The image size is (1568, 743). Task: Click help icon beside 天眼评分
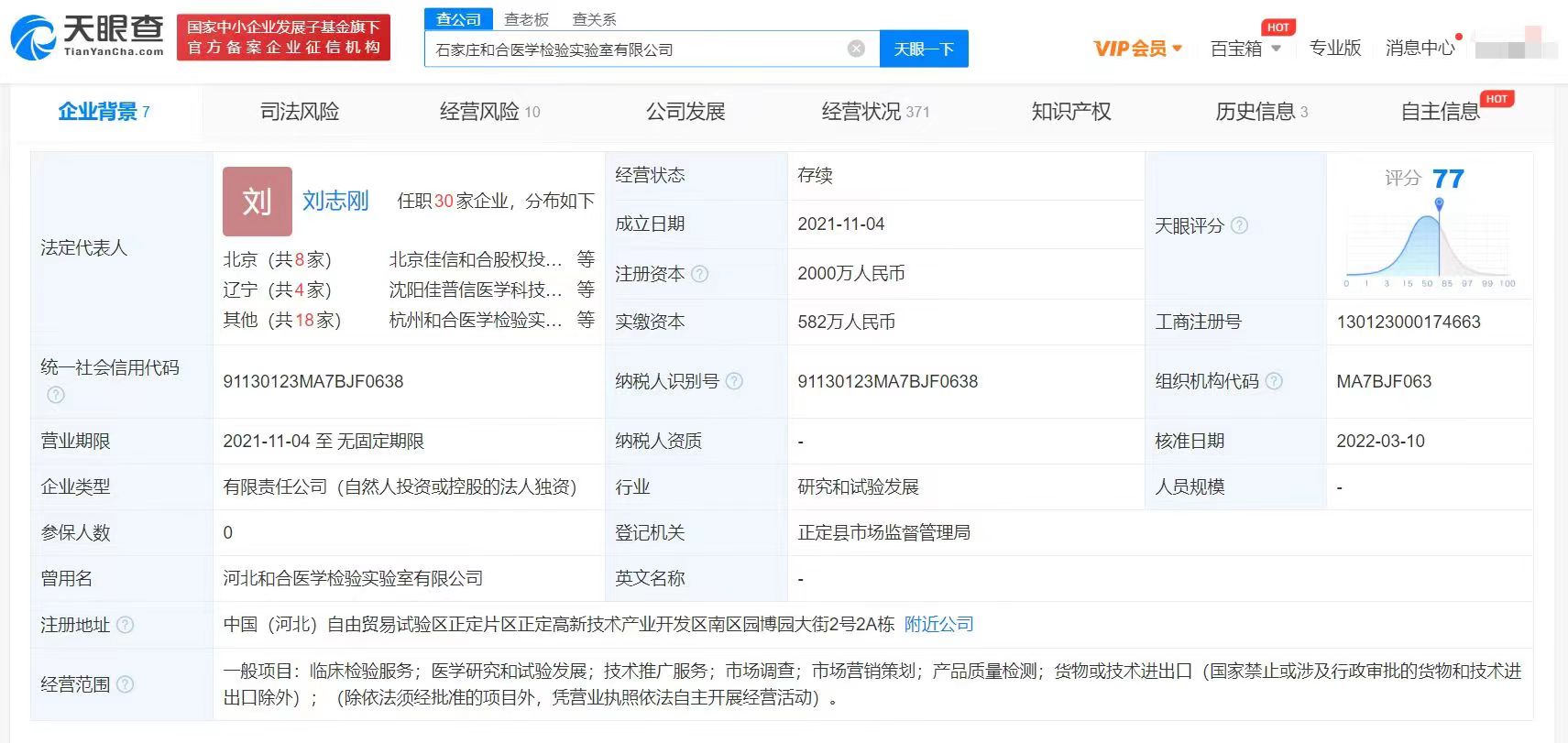(x=1239, y=225)
